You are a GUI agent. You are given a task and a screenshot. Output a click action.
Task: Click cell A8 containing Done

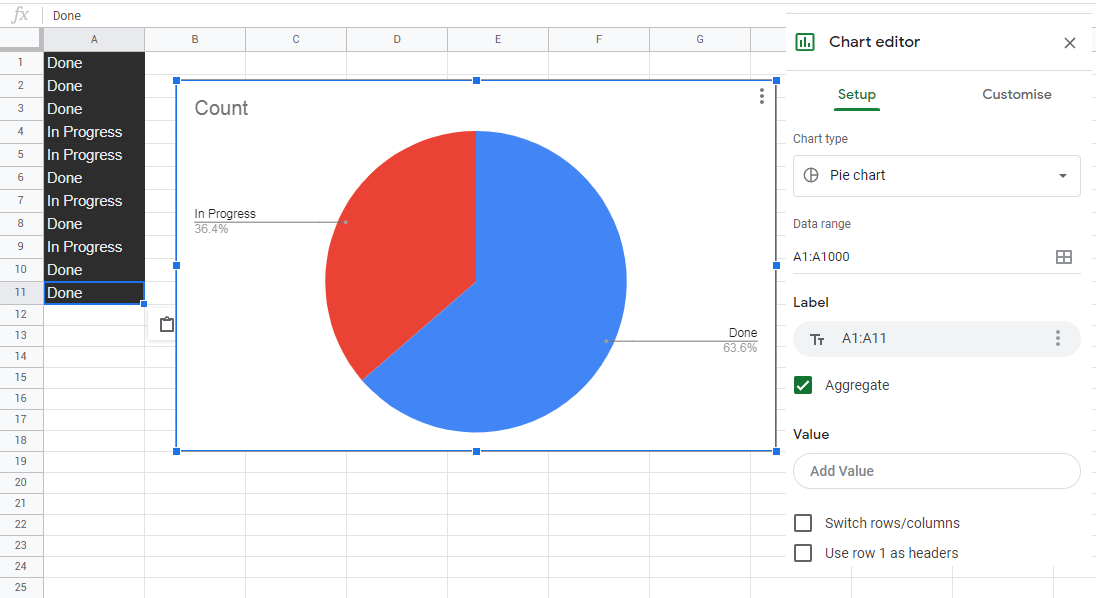click(x=94, y=224)
